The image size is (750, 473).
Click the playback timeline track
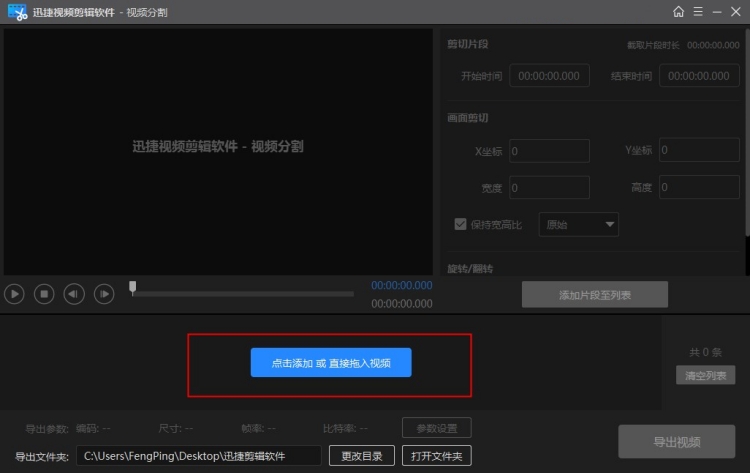243,294
